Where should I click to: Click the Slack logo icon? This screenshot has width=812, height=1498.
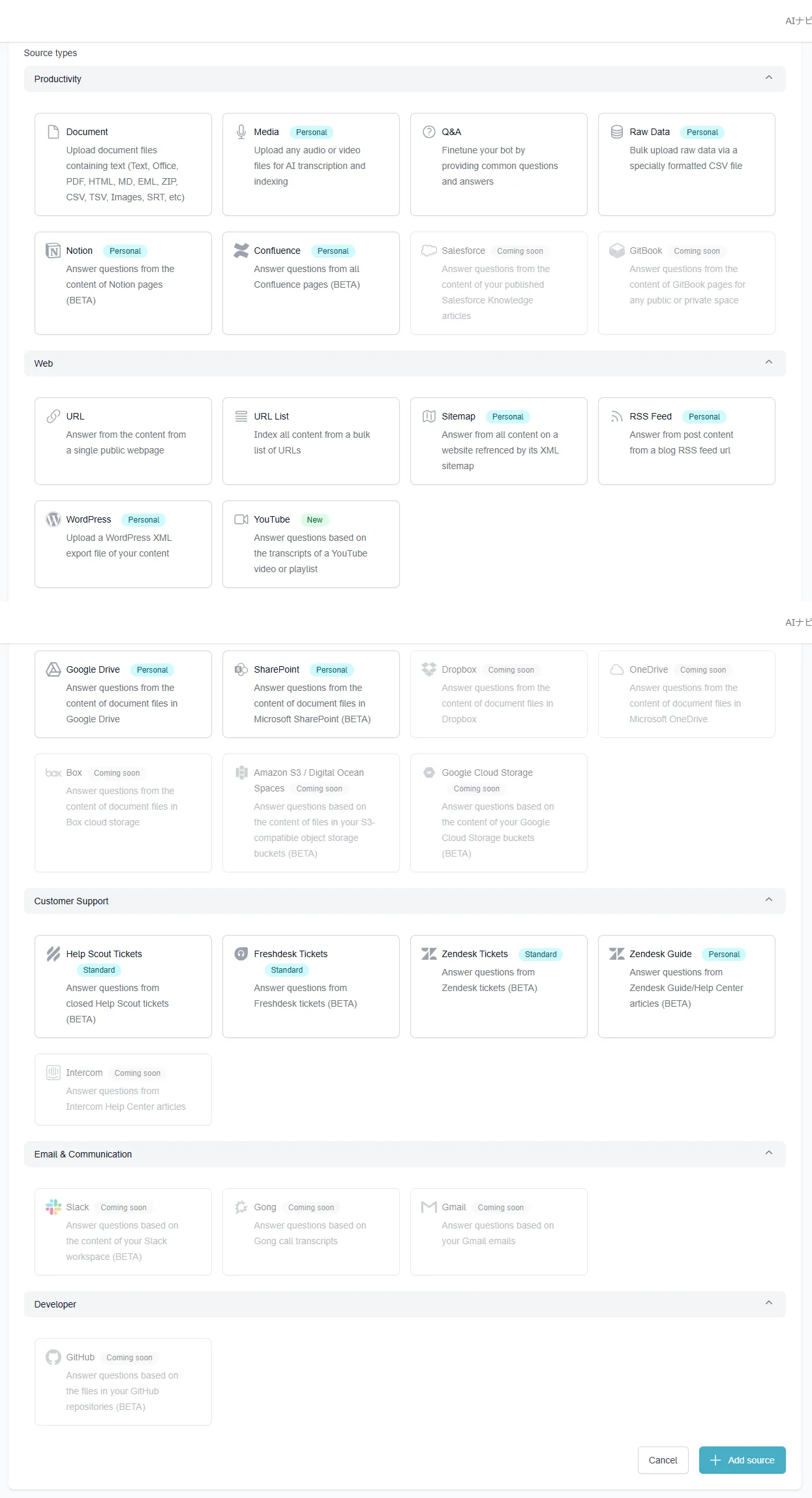coord(53,1207)
